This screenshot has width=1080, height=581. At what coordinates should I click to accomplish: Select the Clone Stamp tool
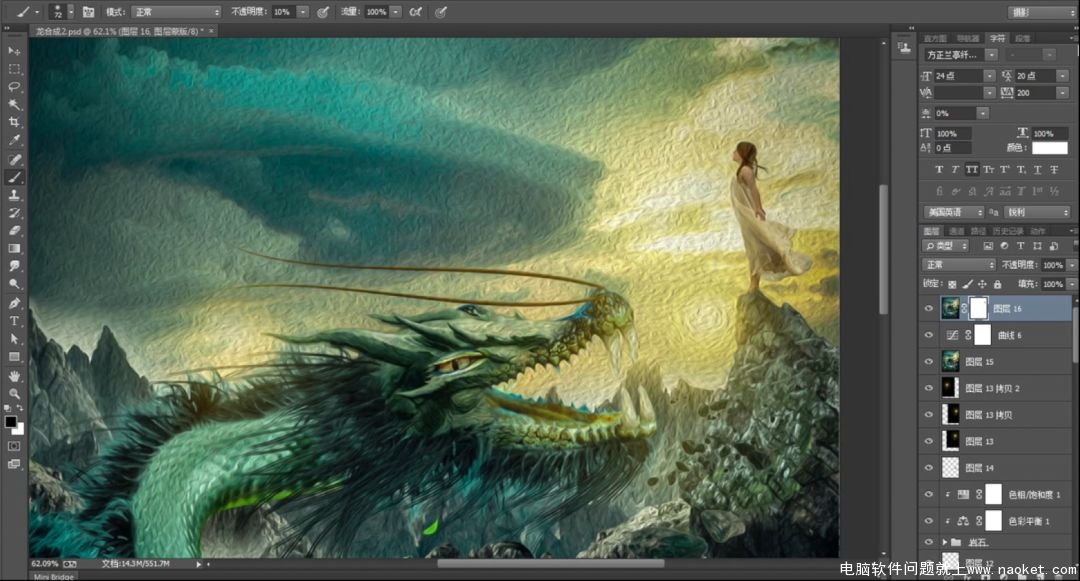tap(14, 195)
